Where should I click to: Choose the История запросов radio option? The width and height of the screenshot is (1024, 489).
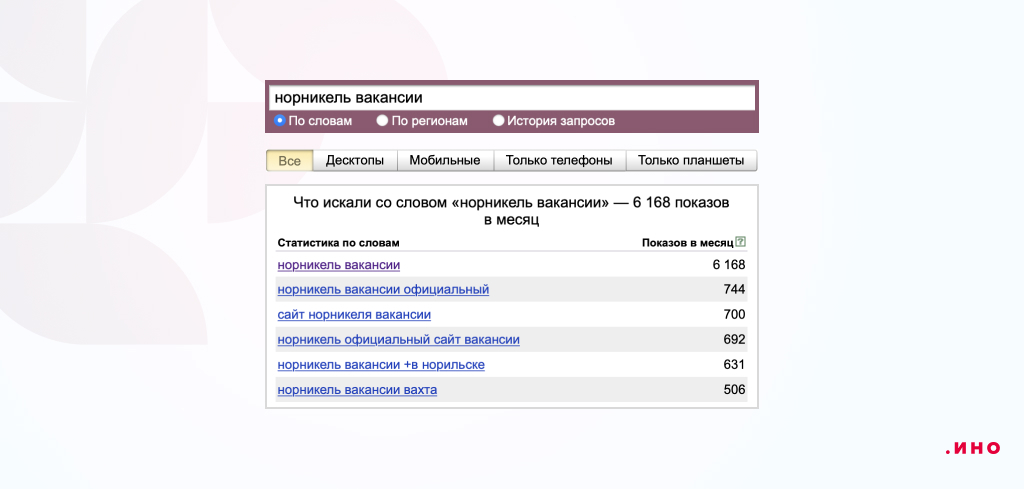[x=498, y=120]
